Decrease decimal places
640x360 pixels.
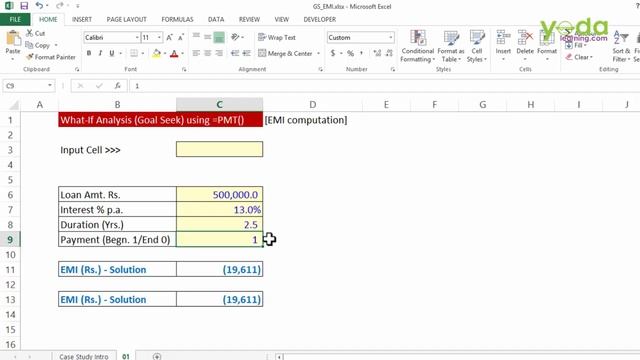[389, 53]
